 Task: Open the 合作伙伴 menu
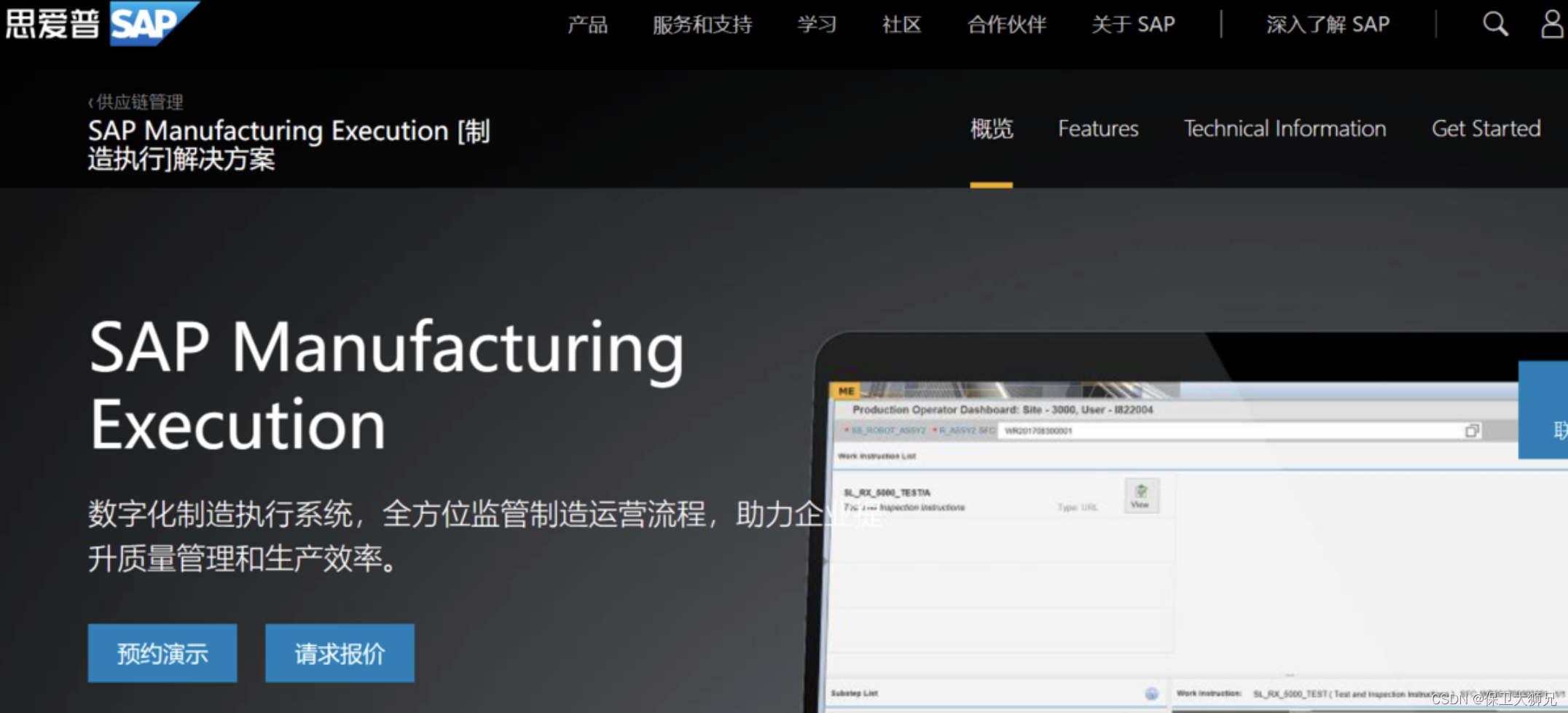pyautogui.click(x=1007, y=25)
